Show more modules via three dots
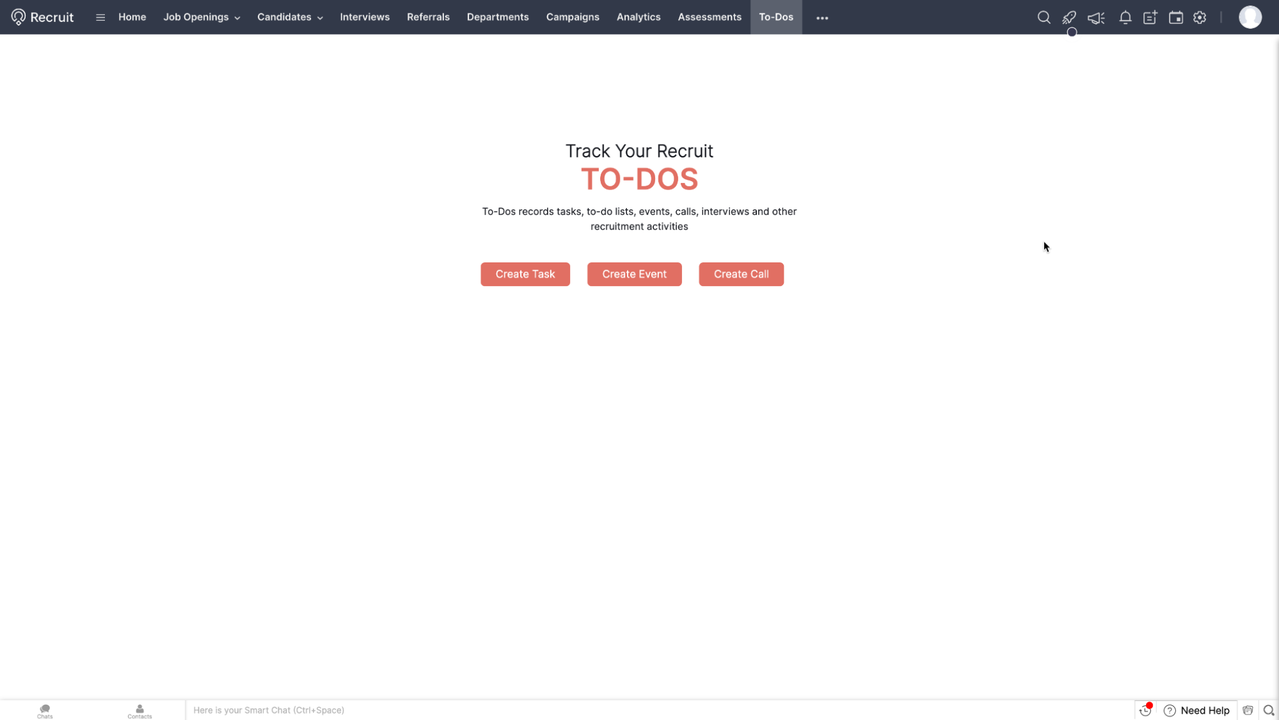 (x=822, y=17)
